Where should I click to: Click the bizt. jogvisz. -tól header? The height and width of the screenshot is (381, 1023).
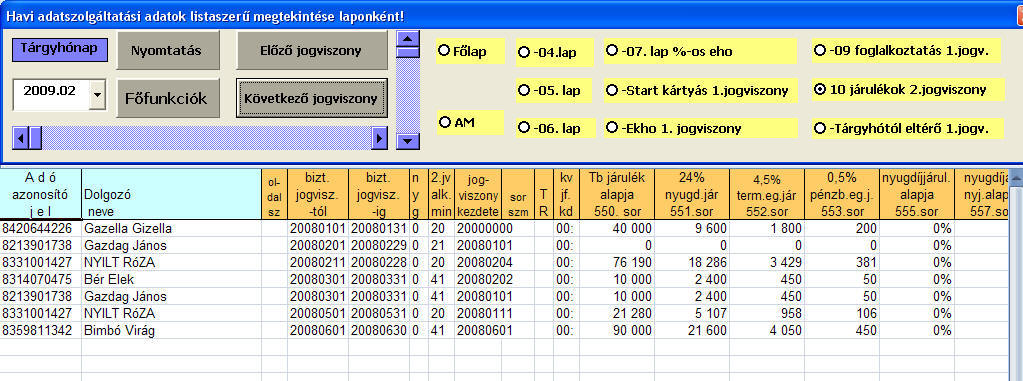[318, 194]
